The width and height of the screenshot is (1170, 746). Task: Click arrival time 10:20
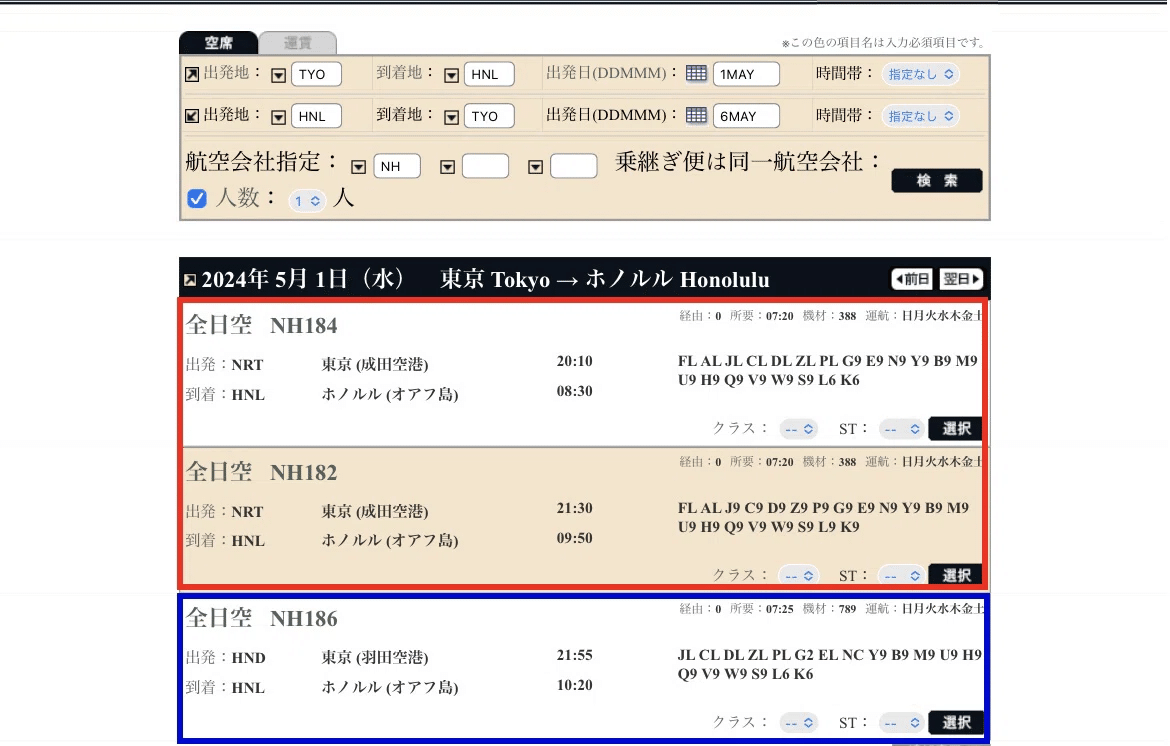click(575, 685)
